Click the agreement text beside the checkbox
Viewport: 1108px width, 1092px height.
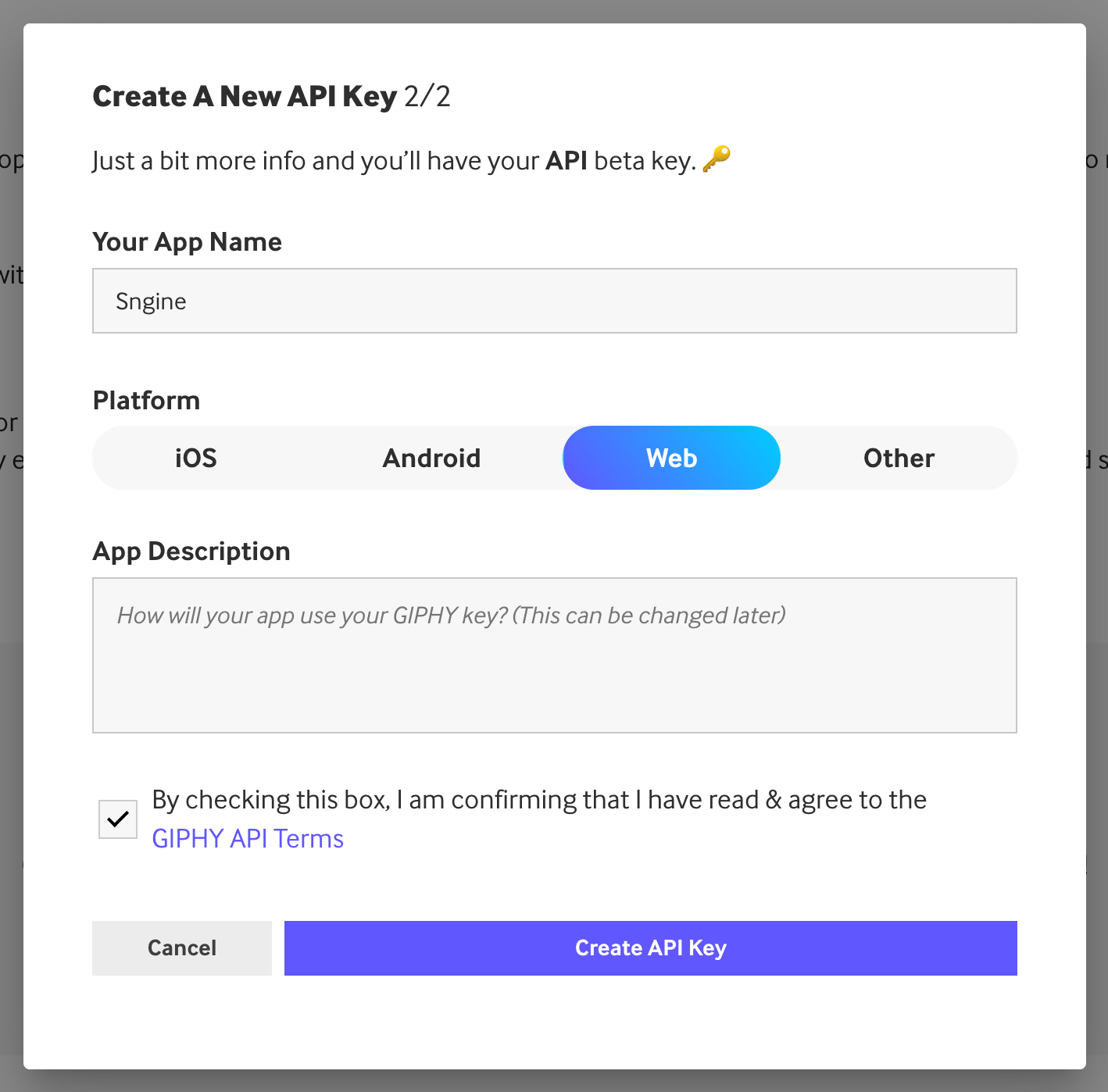[x=539, y=800]
